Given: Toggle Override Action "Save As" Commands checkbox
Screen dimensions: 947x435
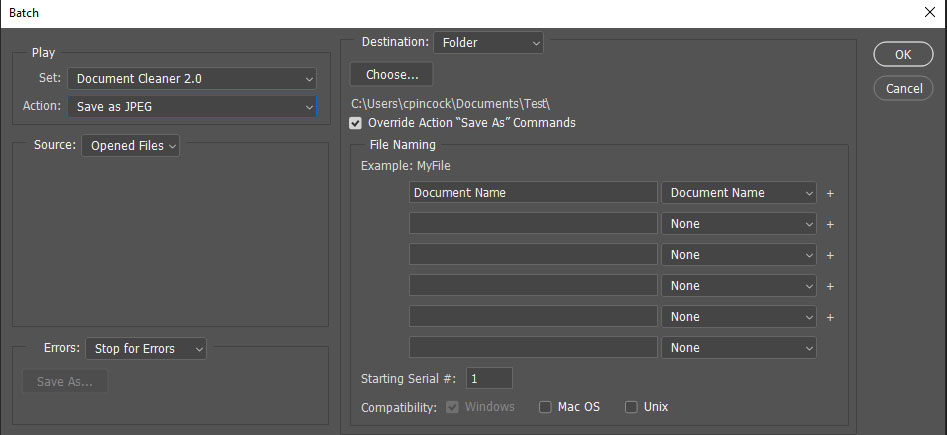Looking at the screenshot, I should 356,123.
